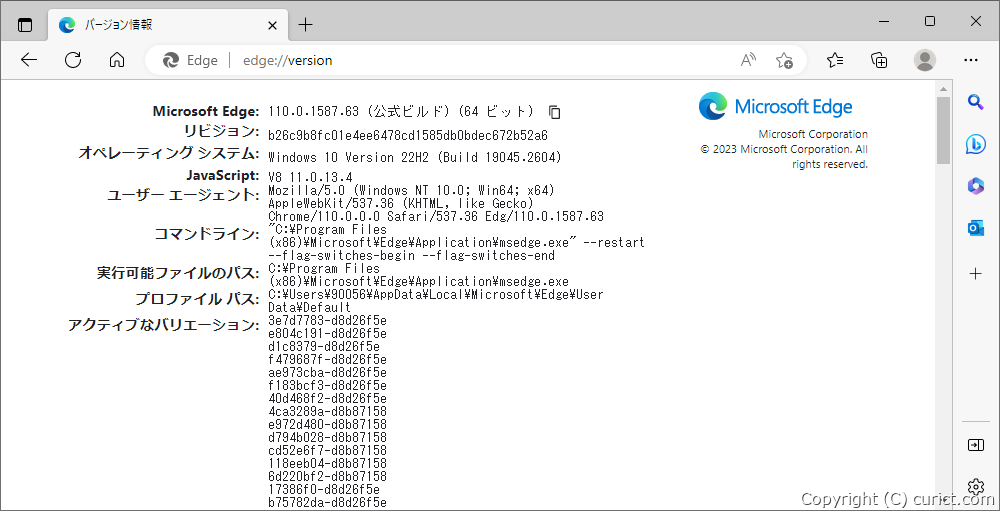Click the AppleWebKit/537.36 line
This screenshot has height=511, width=1000.
(x=401, y=204)
